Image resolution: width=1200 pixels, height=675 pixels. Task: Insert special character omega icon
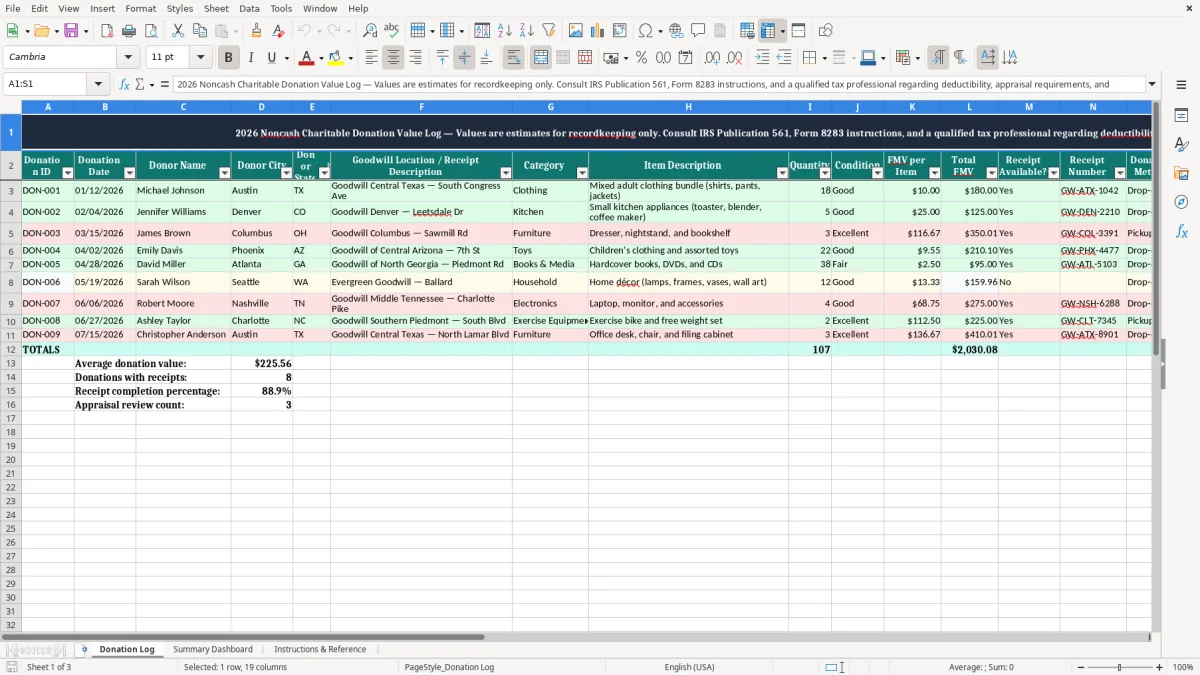point(645,31)
